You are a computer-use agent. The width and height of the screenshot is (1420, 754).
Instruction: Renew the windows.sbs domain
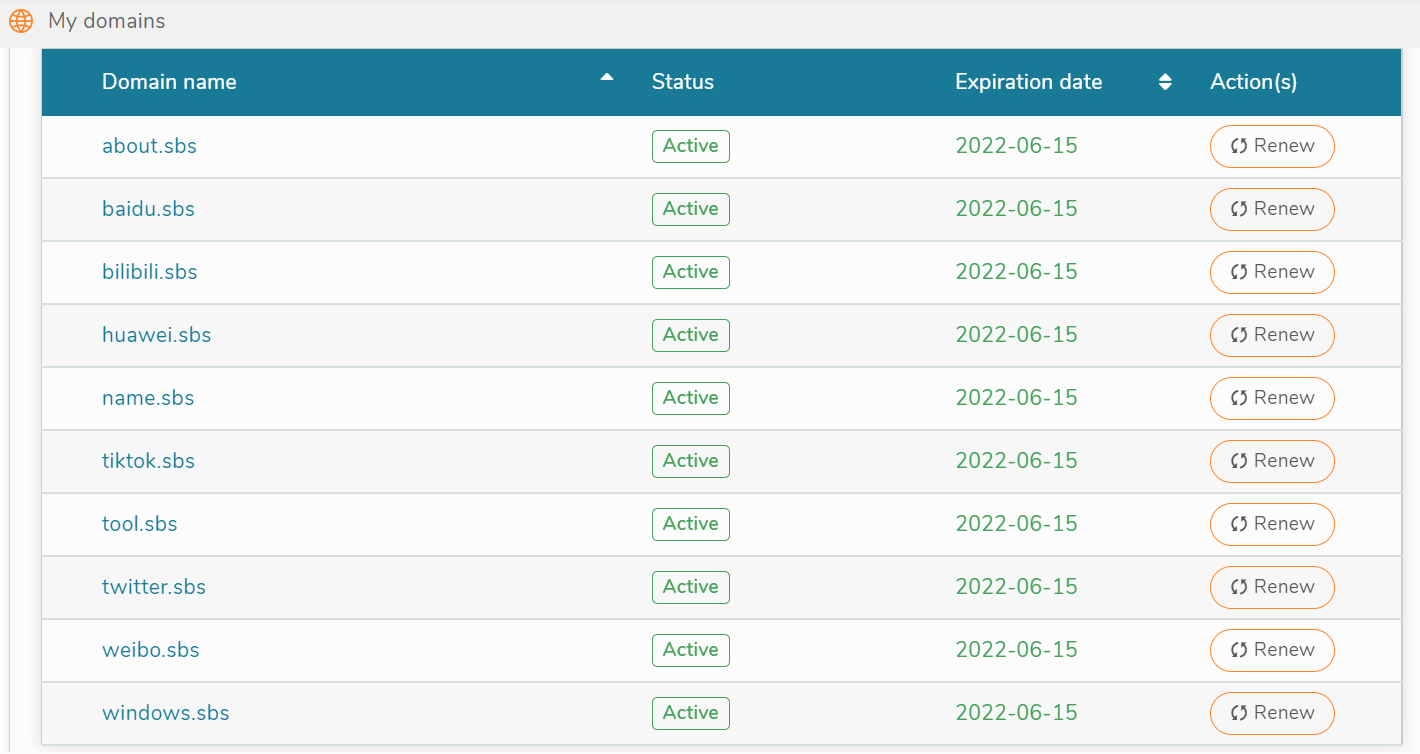pos(1272,713)
